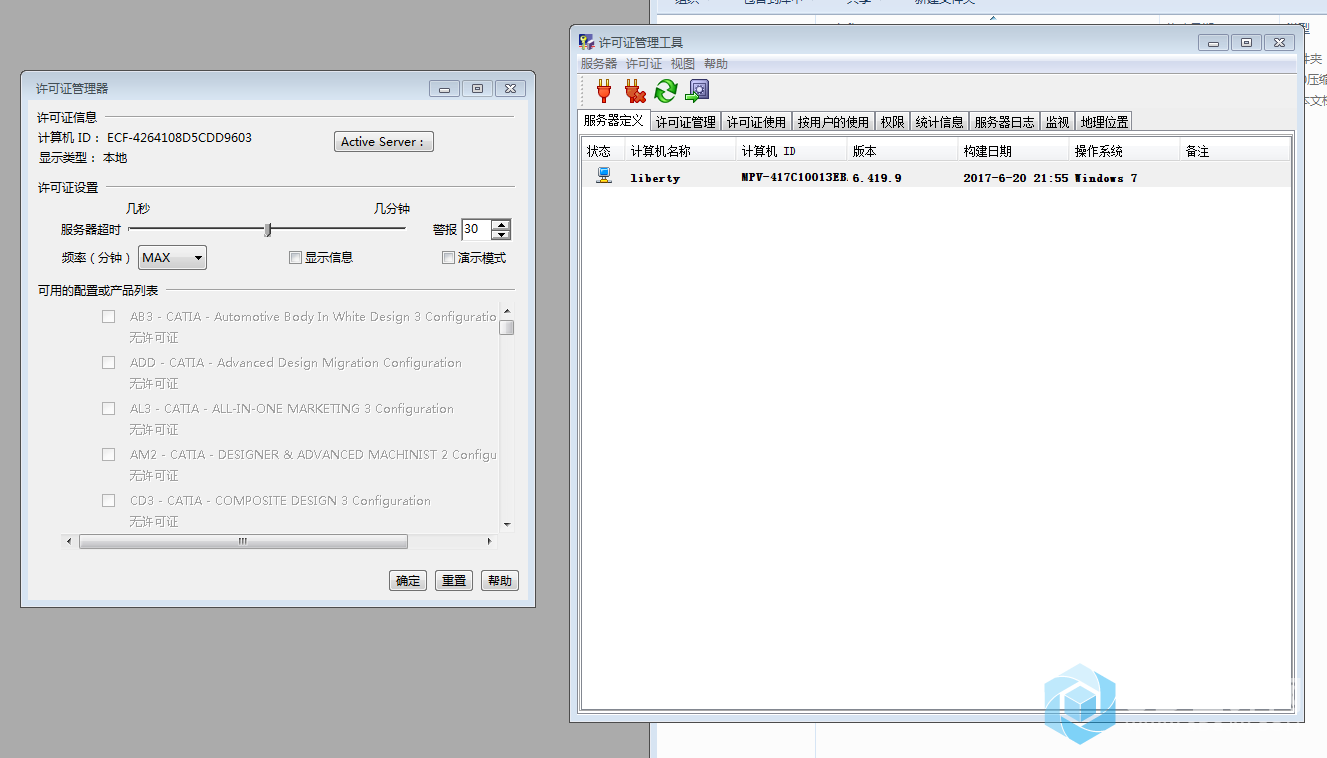The image size is (1327, 758).
Task: Switch to the 许可证使用 tab
Action: tap(756, 122)
